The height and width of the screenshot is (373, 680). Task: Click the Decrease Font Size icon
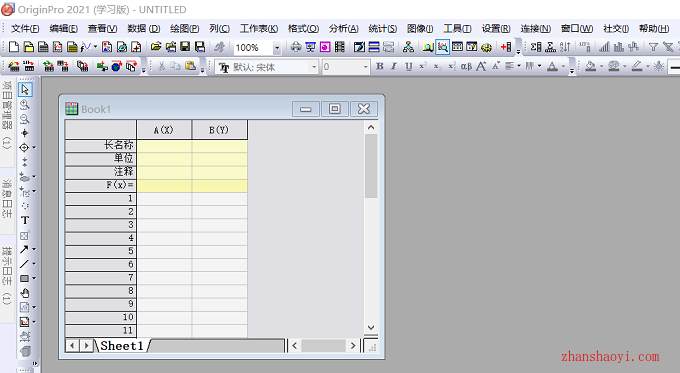(x=496, y=66)
